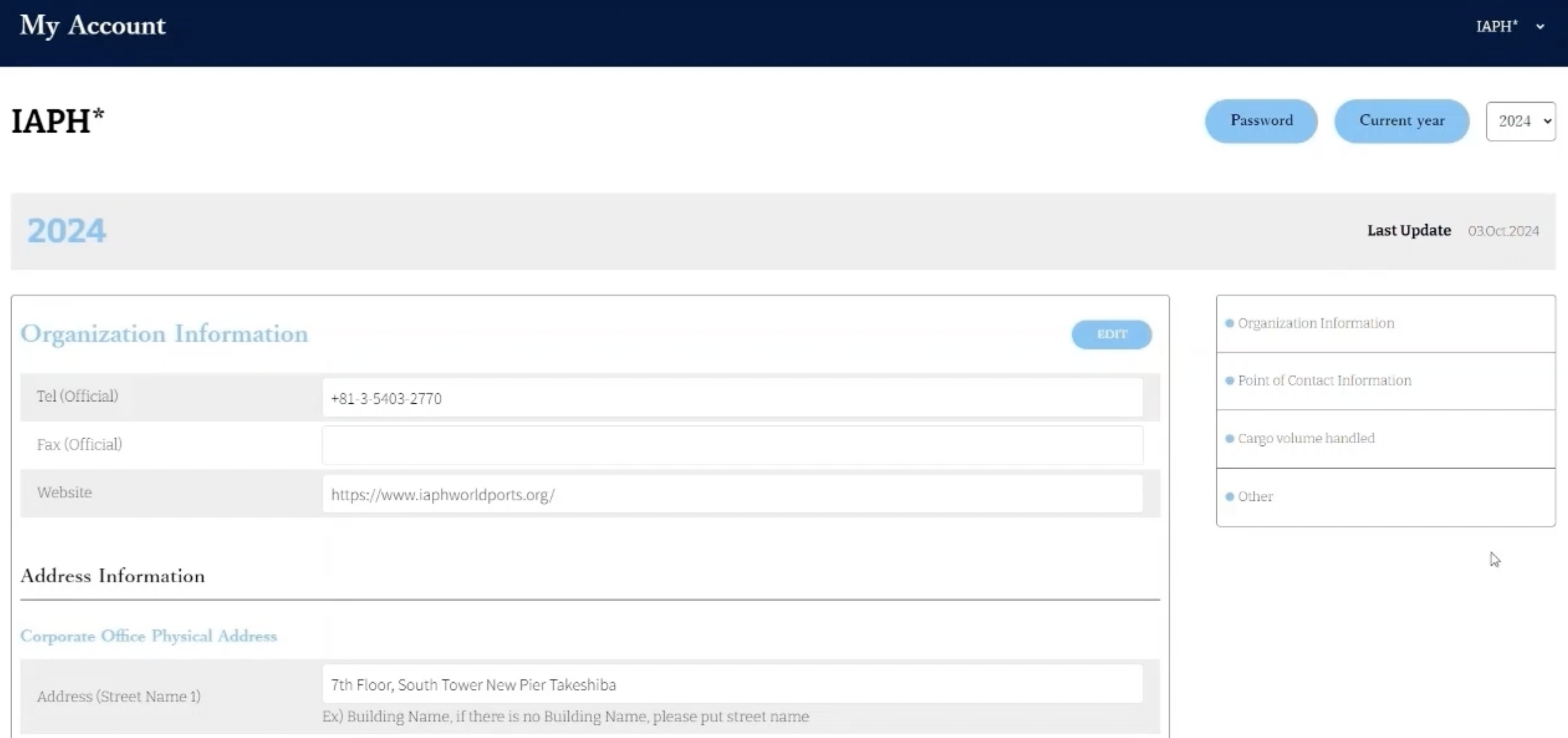Click the Last Update label
The image size is (1568, 738).
tap(1409, 231)
